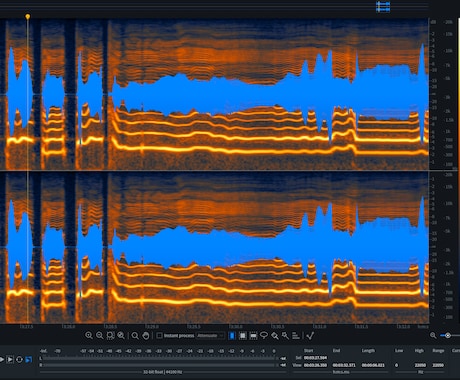Click the spectrogram zoom magnifier icon bottom right
Screen dimensions: 460x380
433,335
